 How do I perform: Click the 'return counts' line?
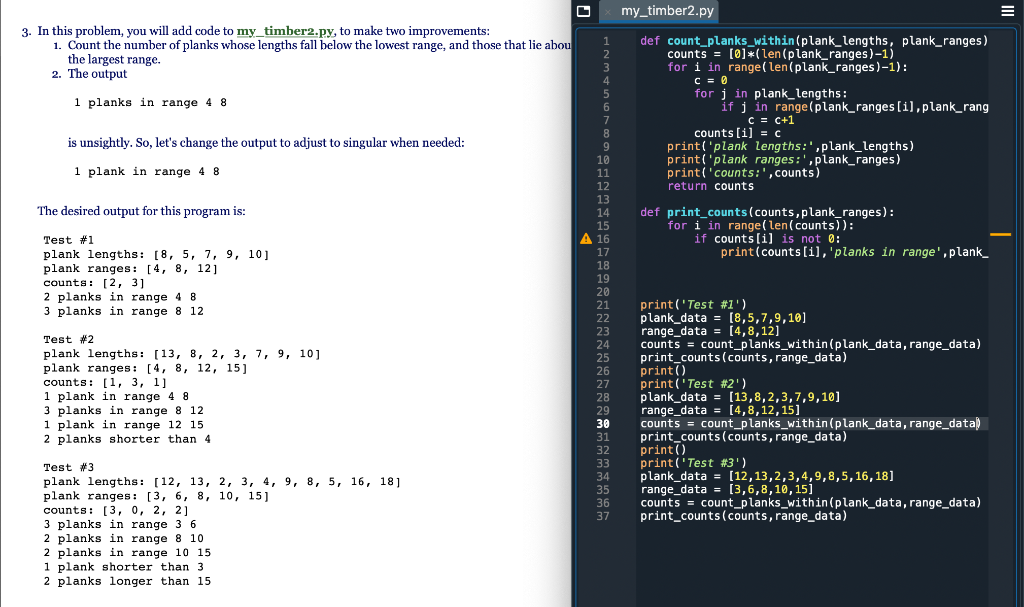tap(711, 186)
